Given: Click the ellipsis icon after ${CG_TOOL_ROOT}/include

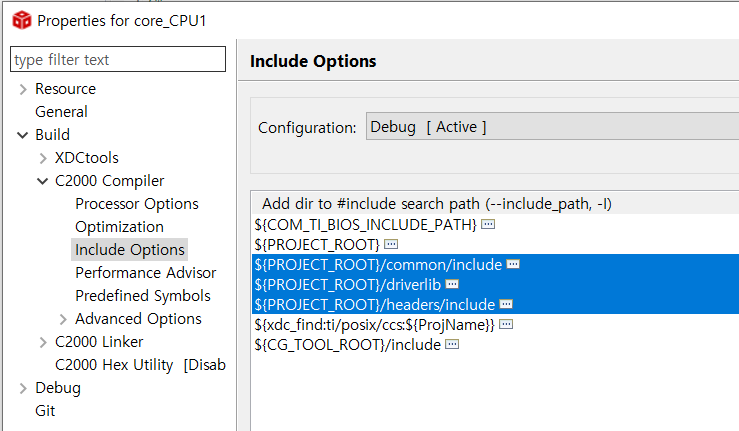Looking at the screenshot, I should click(x=452, y=344).
